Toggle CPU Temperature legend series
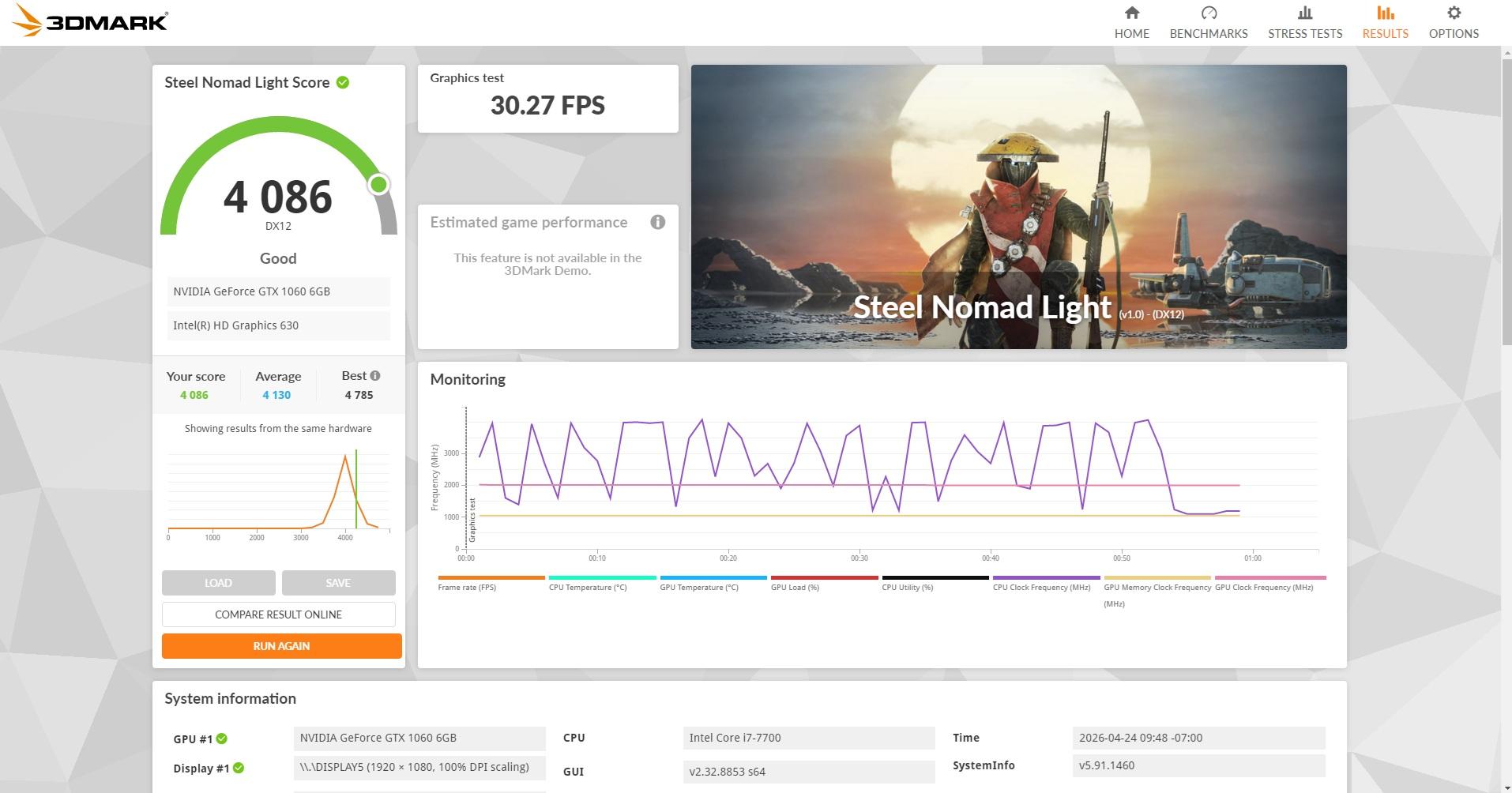The image size is (1512, 793). click(x=602, y=583)
